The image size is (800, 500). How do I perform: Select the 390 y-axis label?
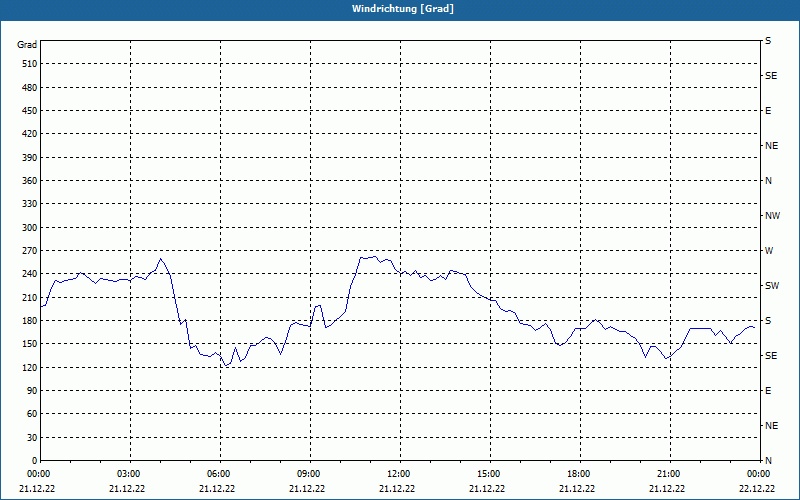[x=30, y=157]
